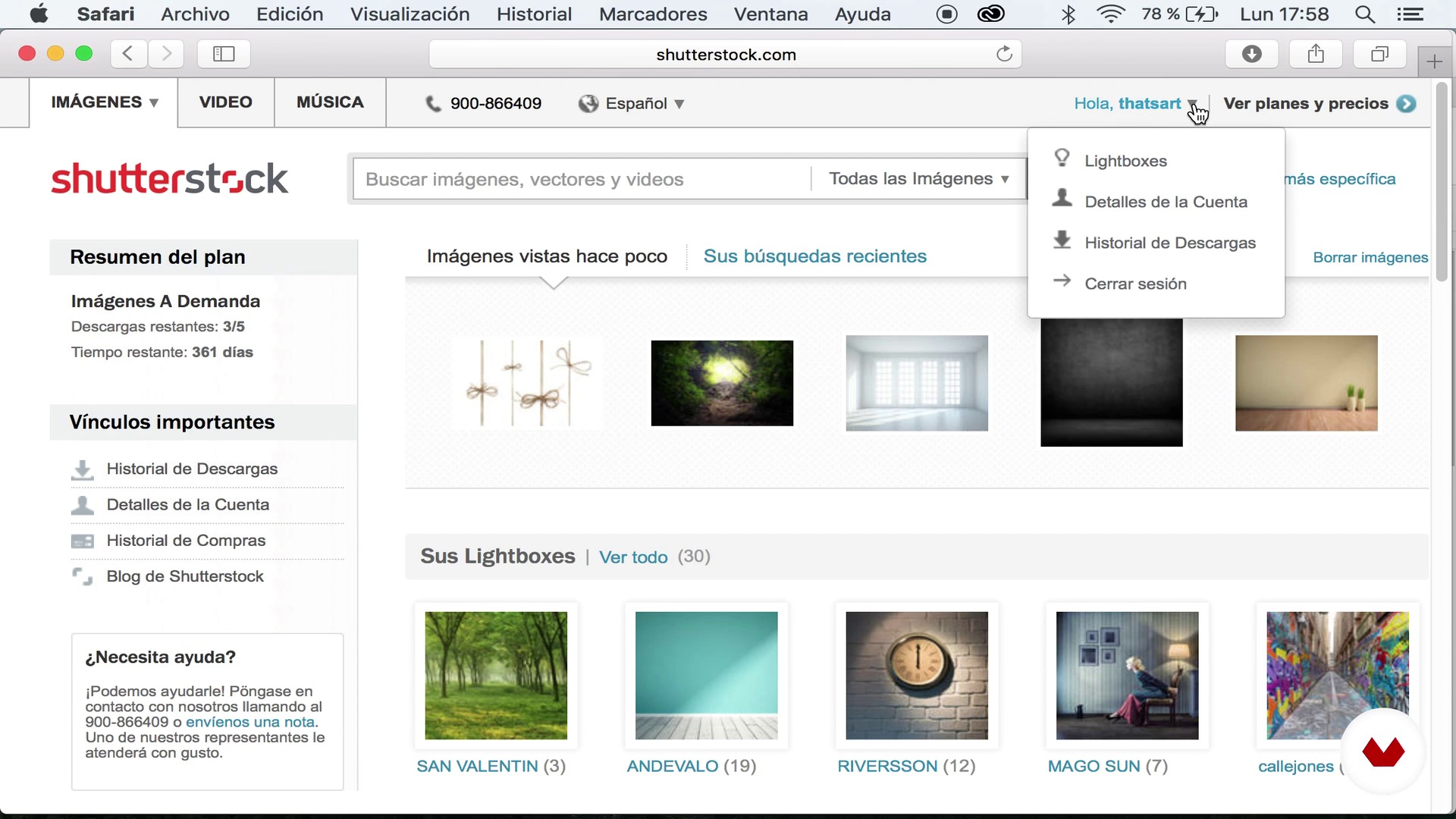
Task: Click the person icon in the dropdown menu
Action: click(1062, 198)
